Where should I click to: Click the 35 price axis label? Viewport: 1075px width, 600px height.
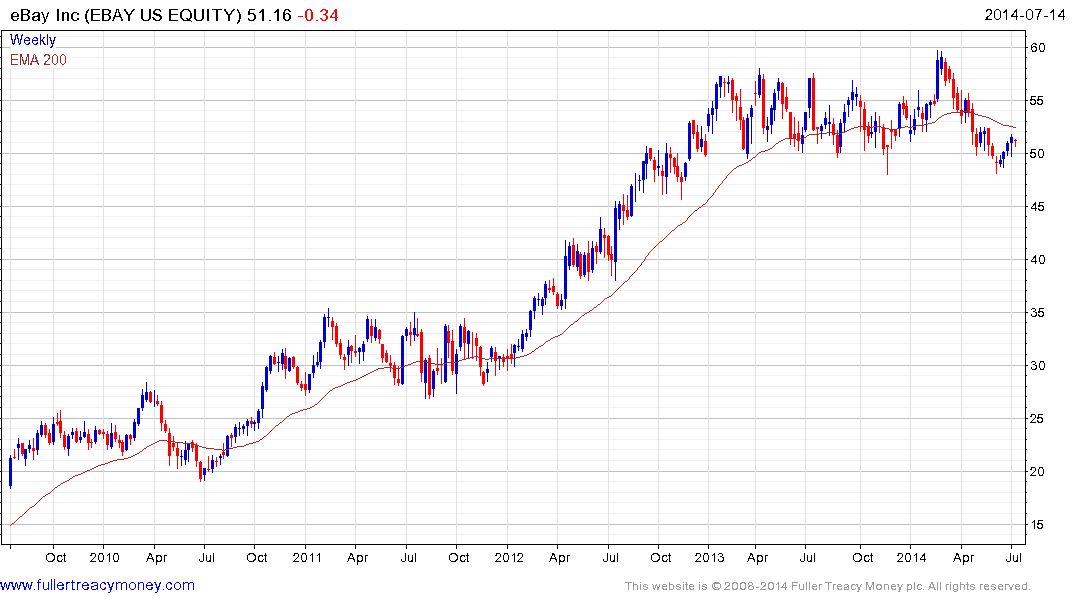(x=1037, y=313)
